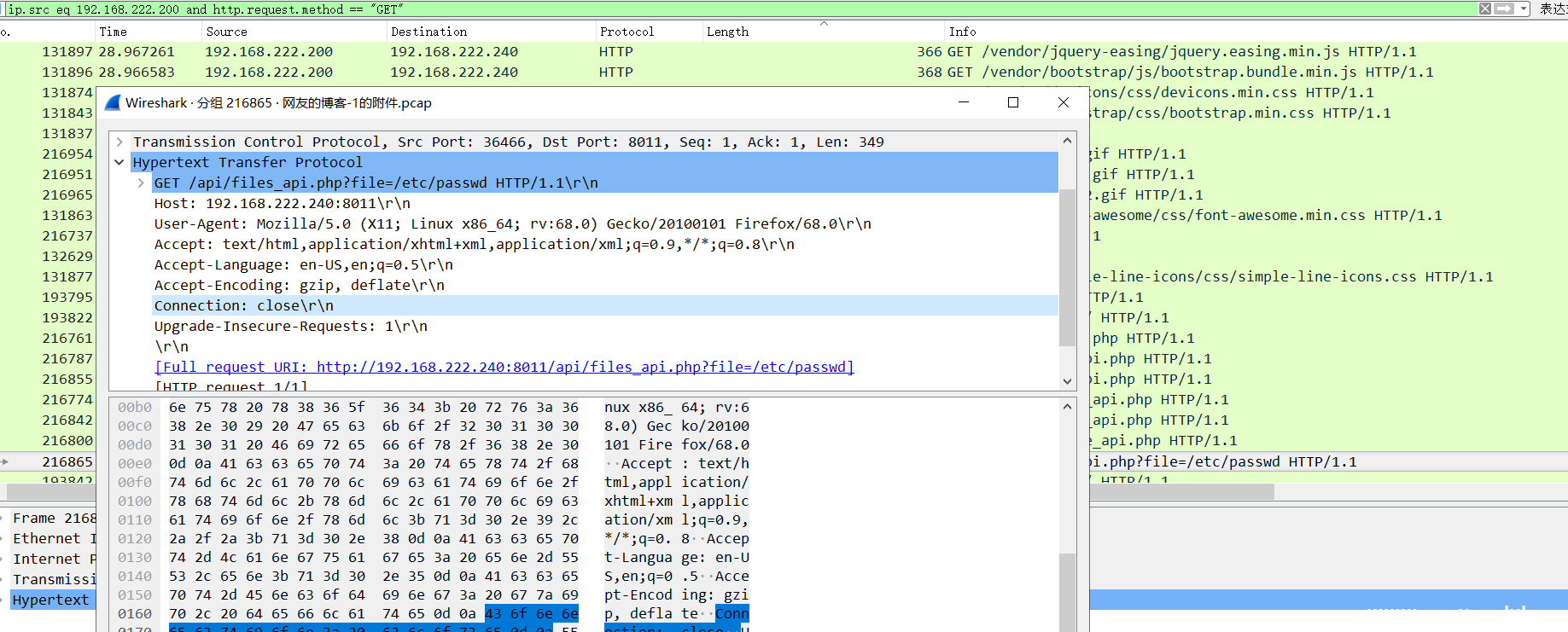
Task: Maximize the packet 216865 detail window
Action: point(1013,102)
